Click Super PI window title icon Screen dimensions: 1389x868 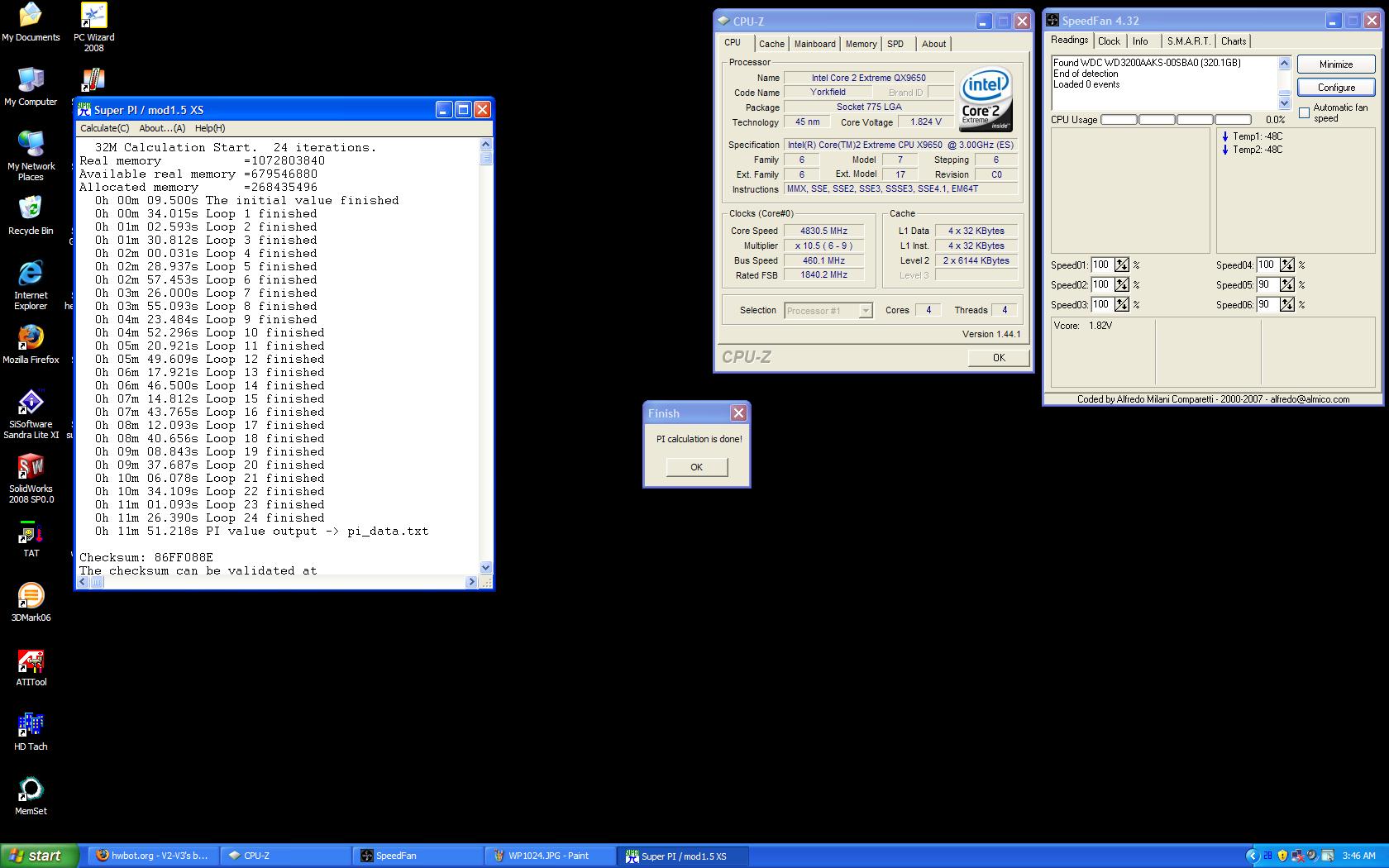[x=84, y=109]
